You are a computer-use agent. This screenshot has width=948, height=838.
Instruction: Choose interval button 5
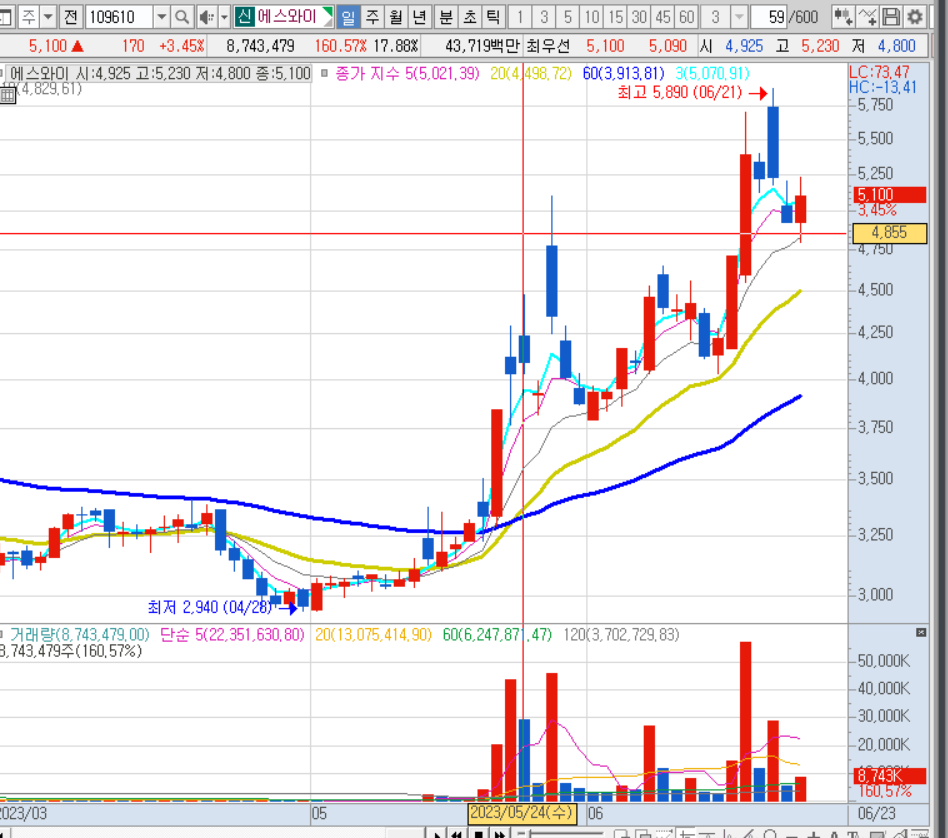pos(567,17)
